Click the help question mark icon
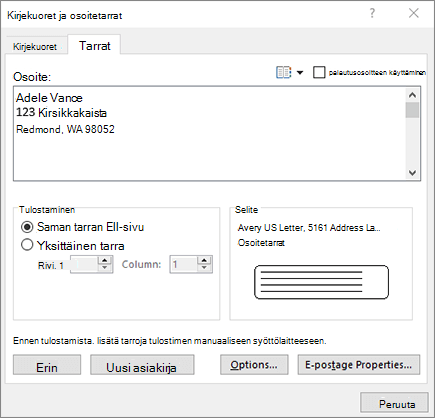This screenshot has height=418, width=435. (372, 13)
